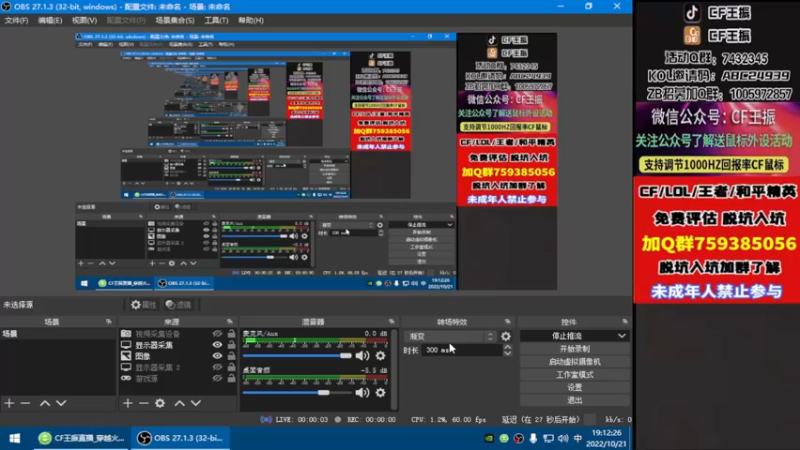800x450 pixels.
Task: Add a new source with the plus icon in the 来源 panel
Action: [x=128, y=403]
